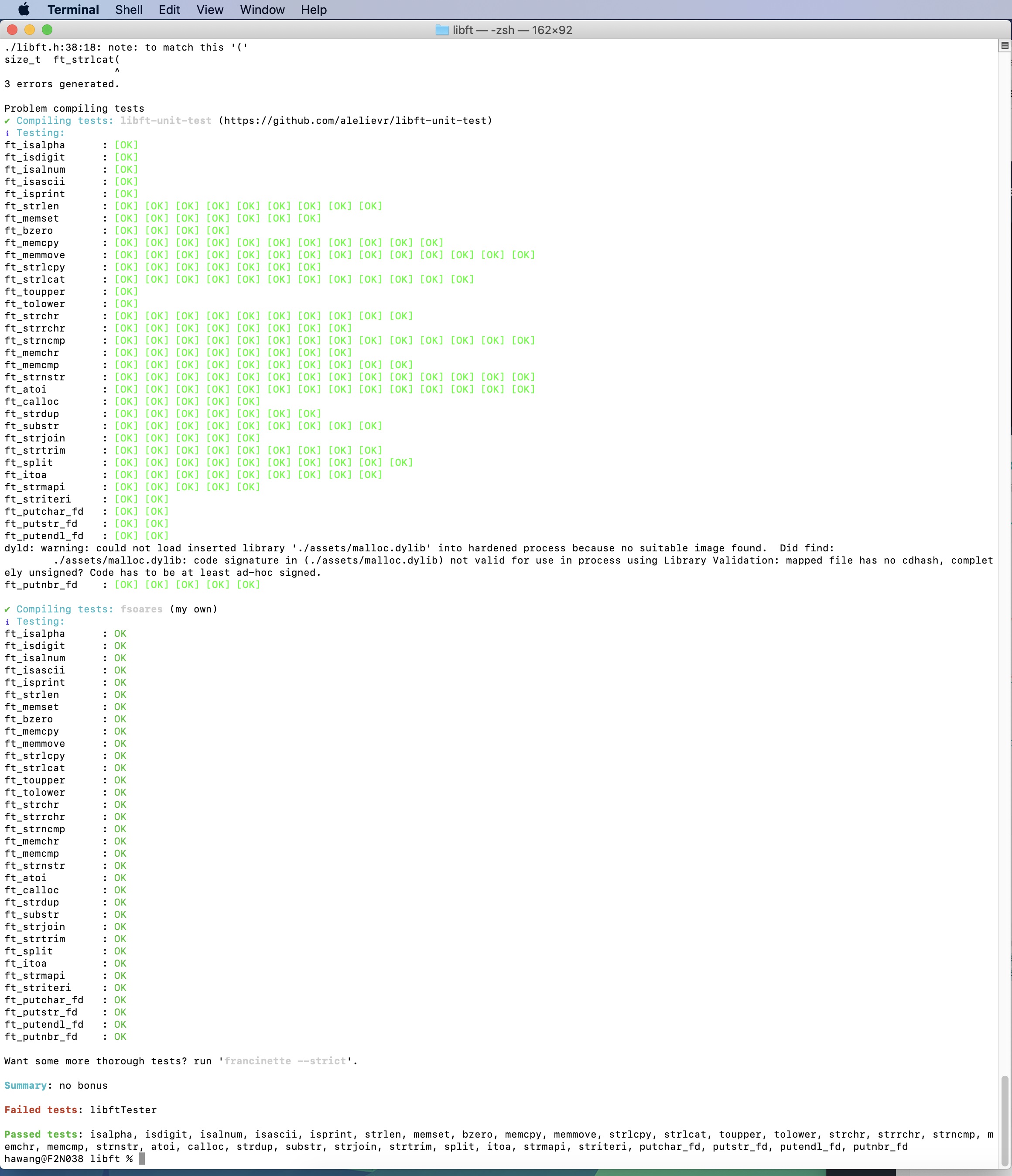Click the 'dyld: warning' message line

(420, 548)
